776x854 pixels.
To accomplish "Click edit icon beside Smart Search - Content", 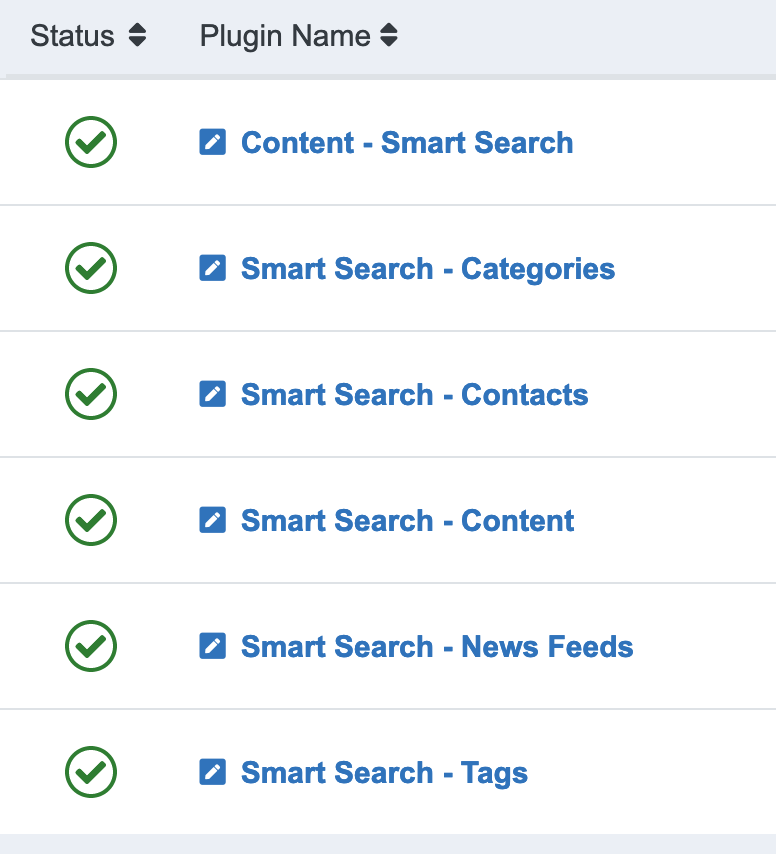I will (212, 520).
